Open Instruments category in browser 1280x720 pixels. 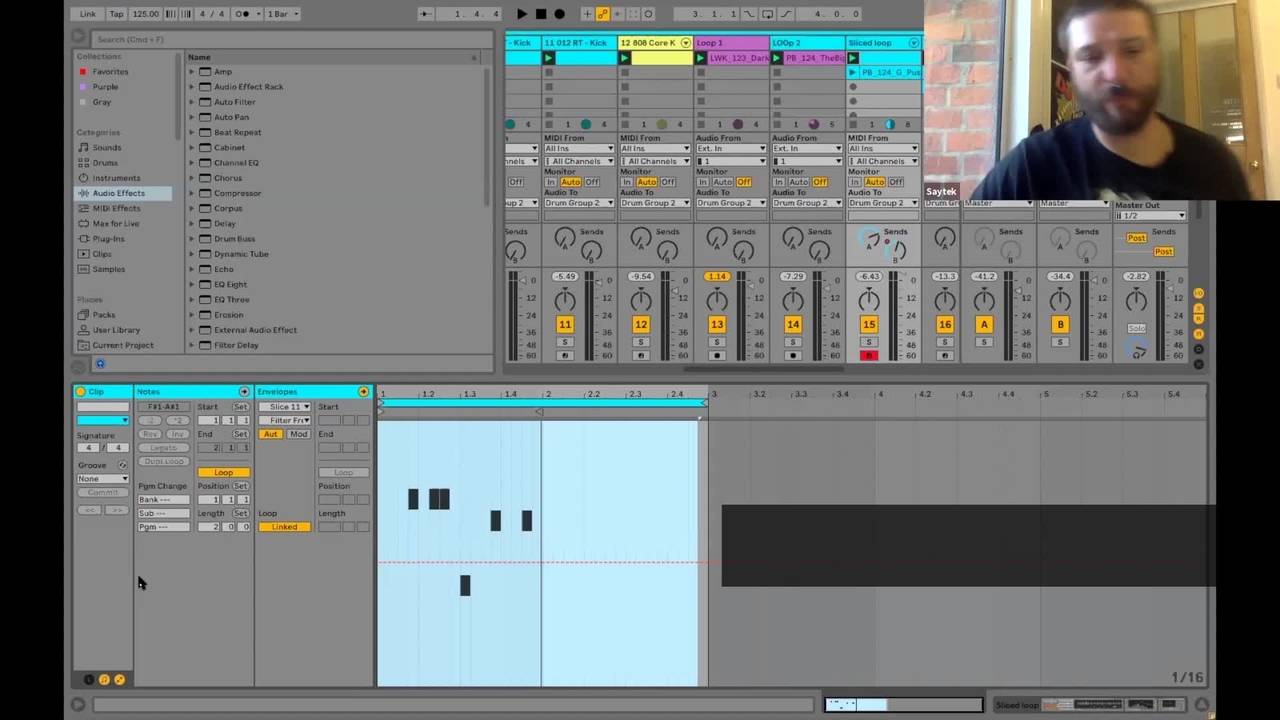(116, 178)
